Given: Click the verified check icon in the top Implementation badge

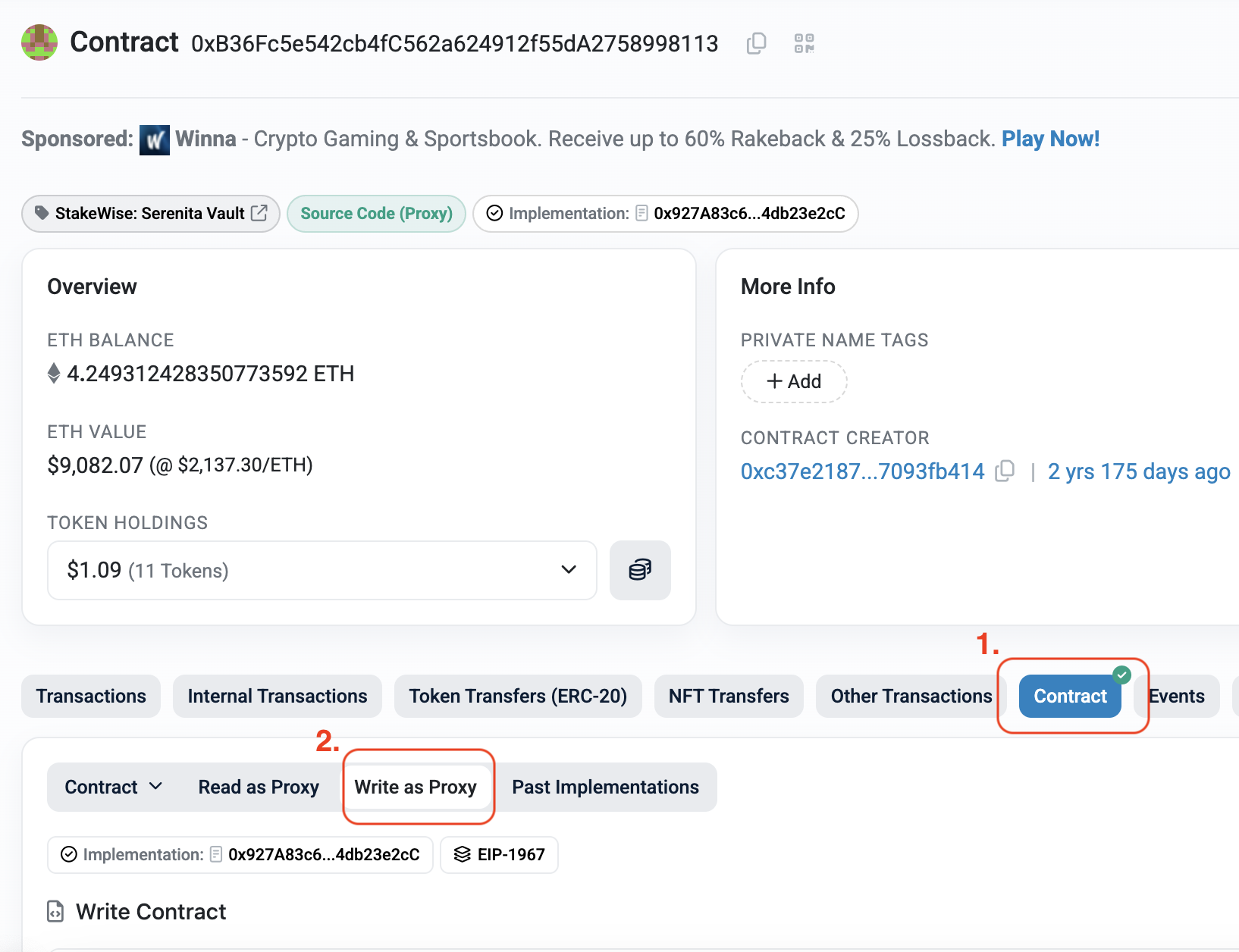Looking at the screenshot, I should [x=494, y=214].
